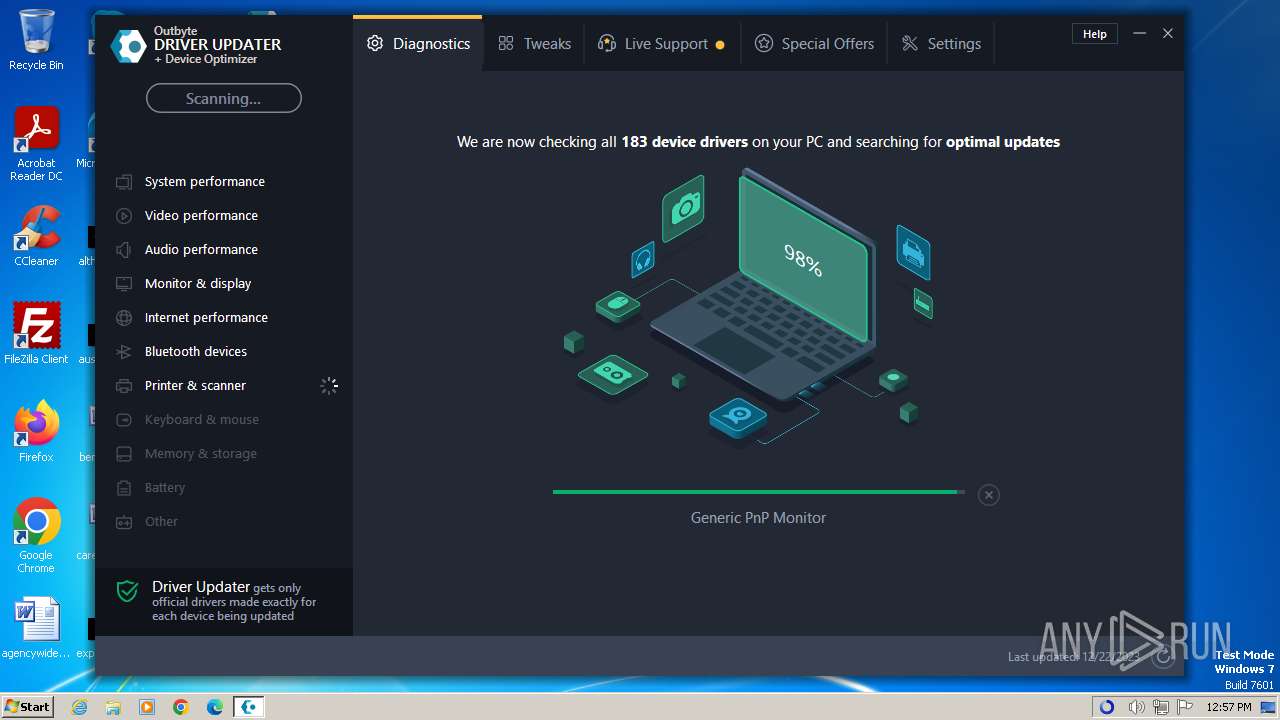Select the Keyboard & mouse icon
This screenshot has width=1280, height=720.
pyautogui.click(x=124, y=420)
